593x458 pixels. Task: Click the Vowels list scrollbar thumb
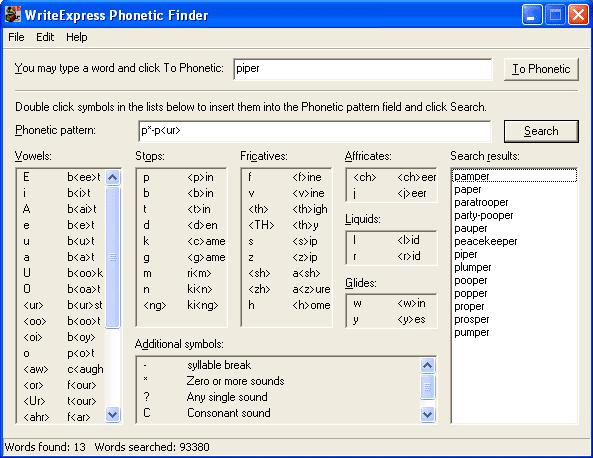113,257
